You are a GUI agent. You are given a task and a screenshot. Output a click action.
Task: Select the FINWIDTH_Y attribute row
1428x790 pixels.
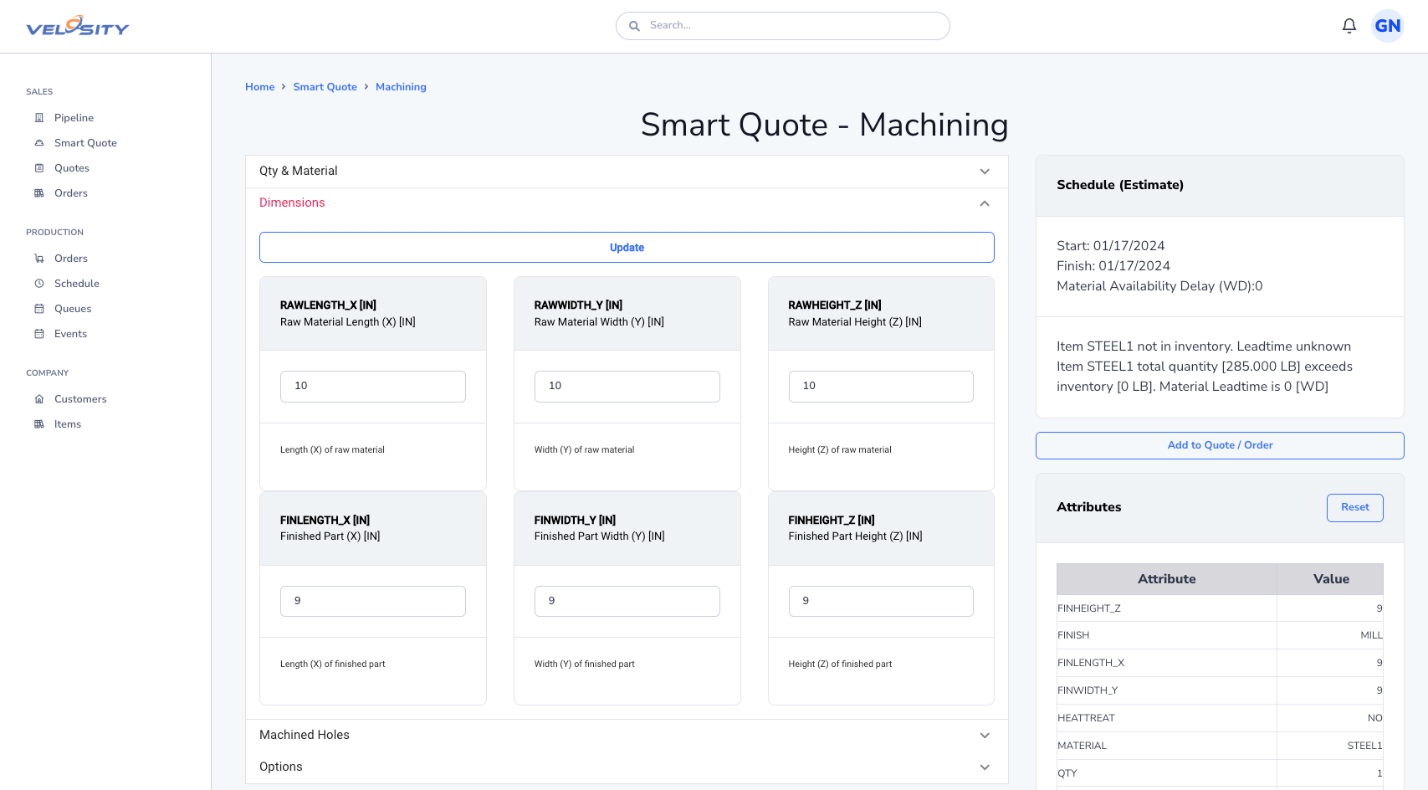coord(1220,690)
